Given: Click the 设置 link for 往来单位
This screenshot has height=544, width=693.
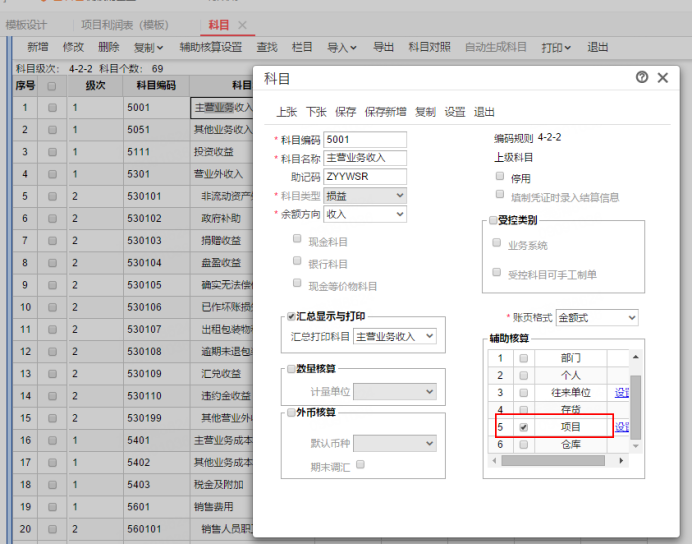Looking at the screenshot, I should [x=621, y=392].
